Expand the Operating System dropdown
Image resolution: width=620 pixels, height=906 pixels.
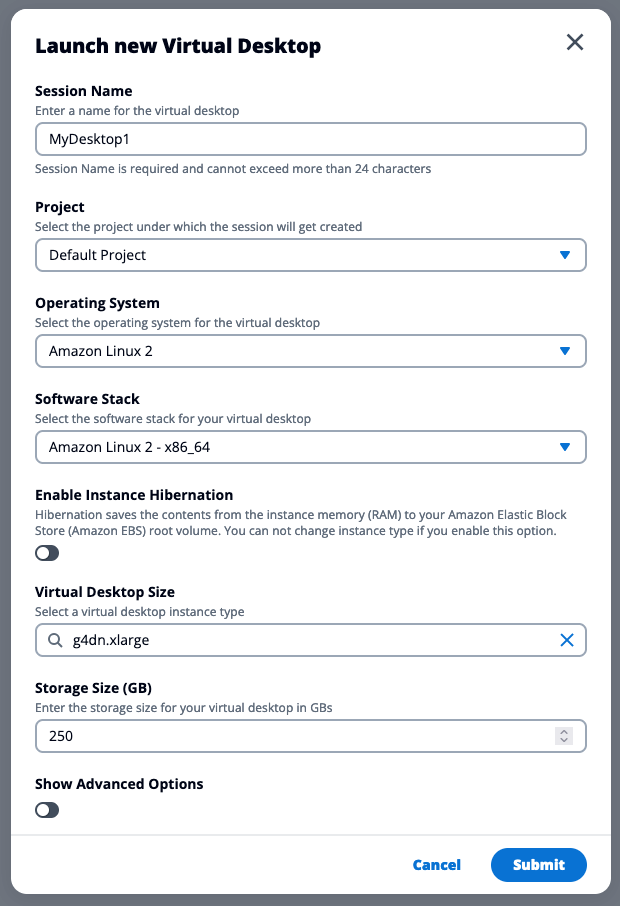tap(300, 351)
